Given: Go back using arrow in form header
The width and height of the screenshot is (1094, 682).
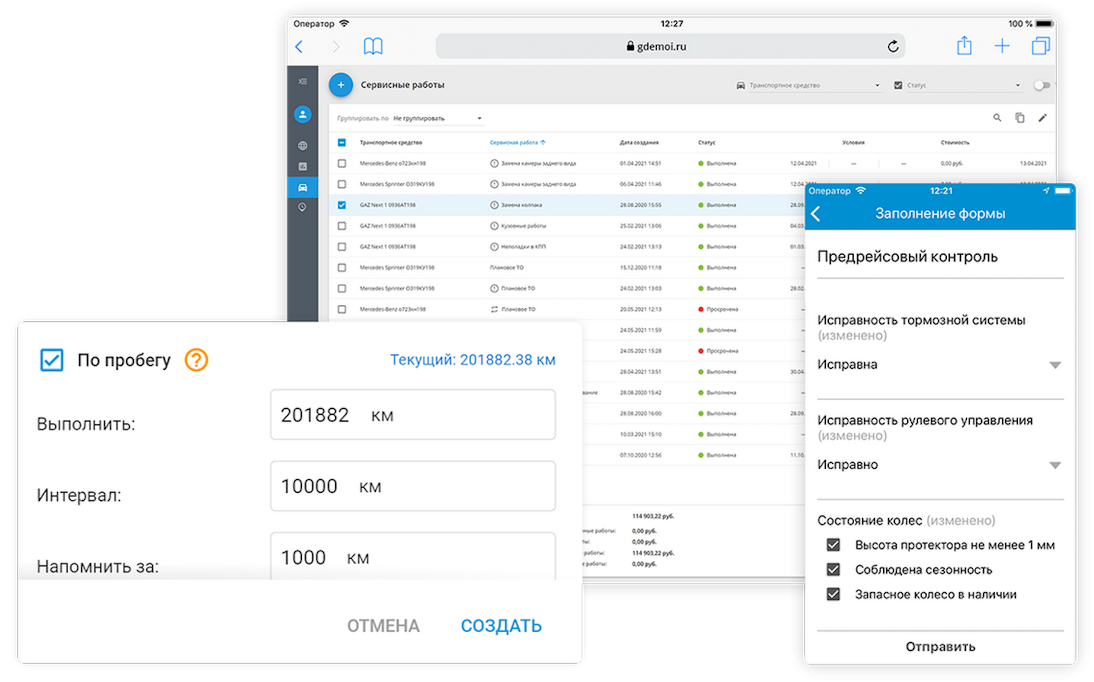Looking at the screenshot, I should click(816, 214).
